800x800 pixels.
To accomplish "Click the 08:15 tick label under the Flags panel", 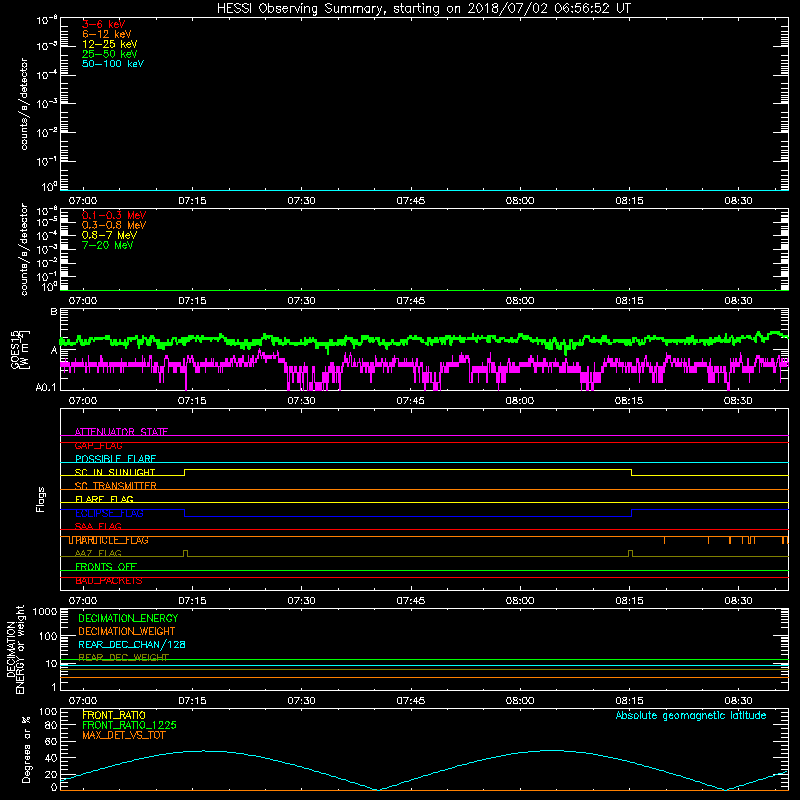I will point(629,601).
